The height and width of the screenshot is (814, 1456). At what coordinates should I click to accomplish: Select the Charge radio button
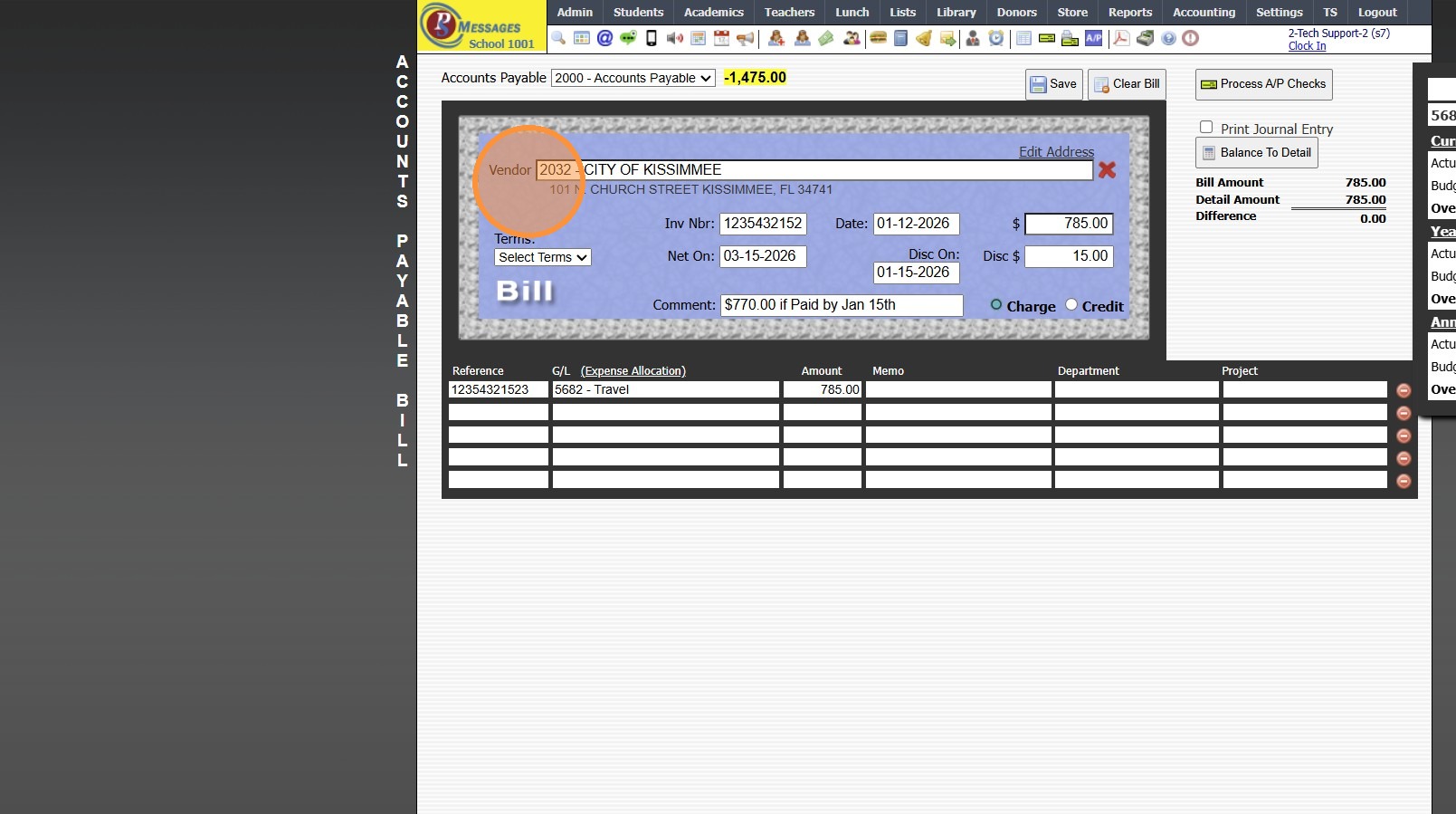(x=996, y=305)
